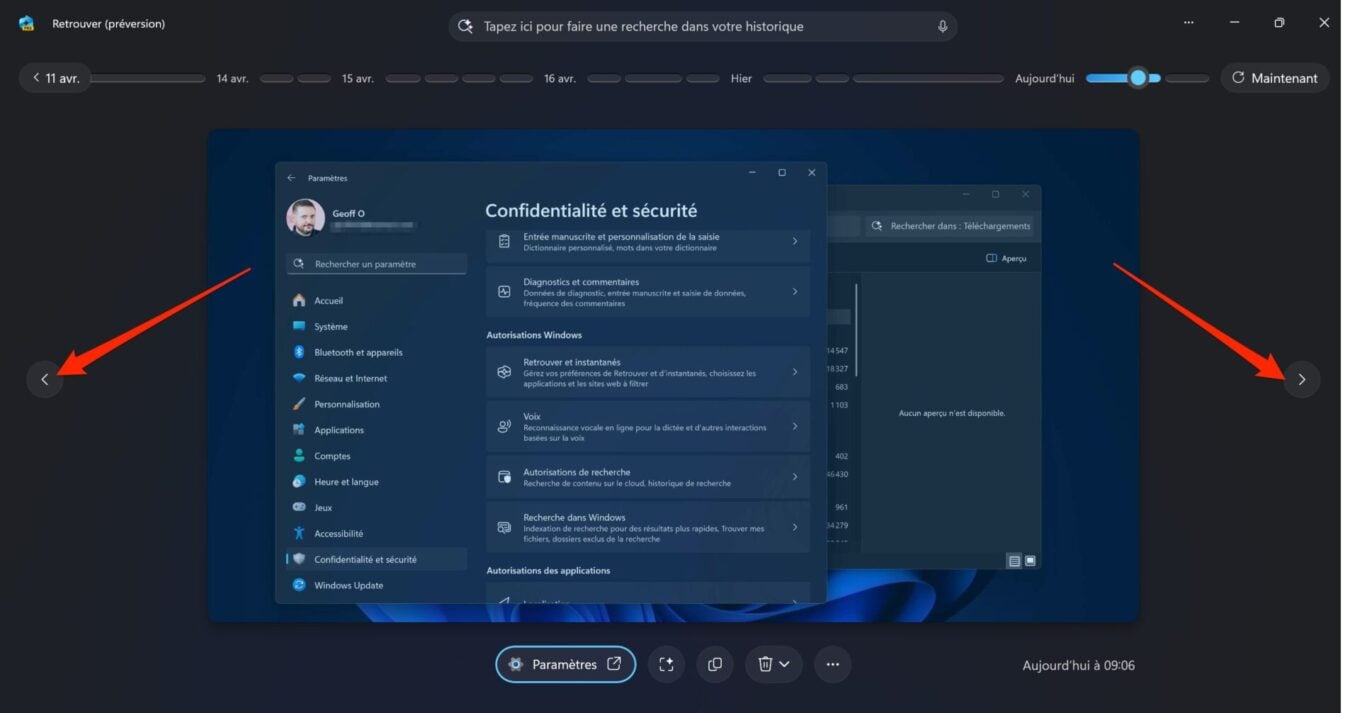
Task: Click 'Autorisations Windows' section label in snapshot
Action: [534, 335]
